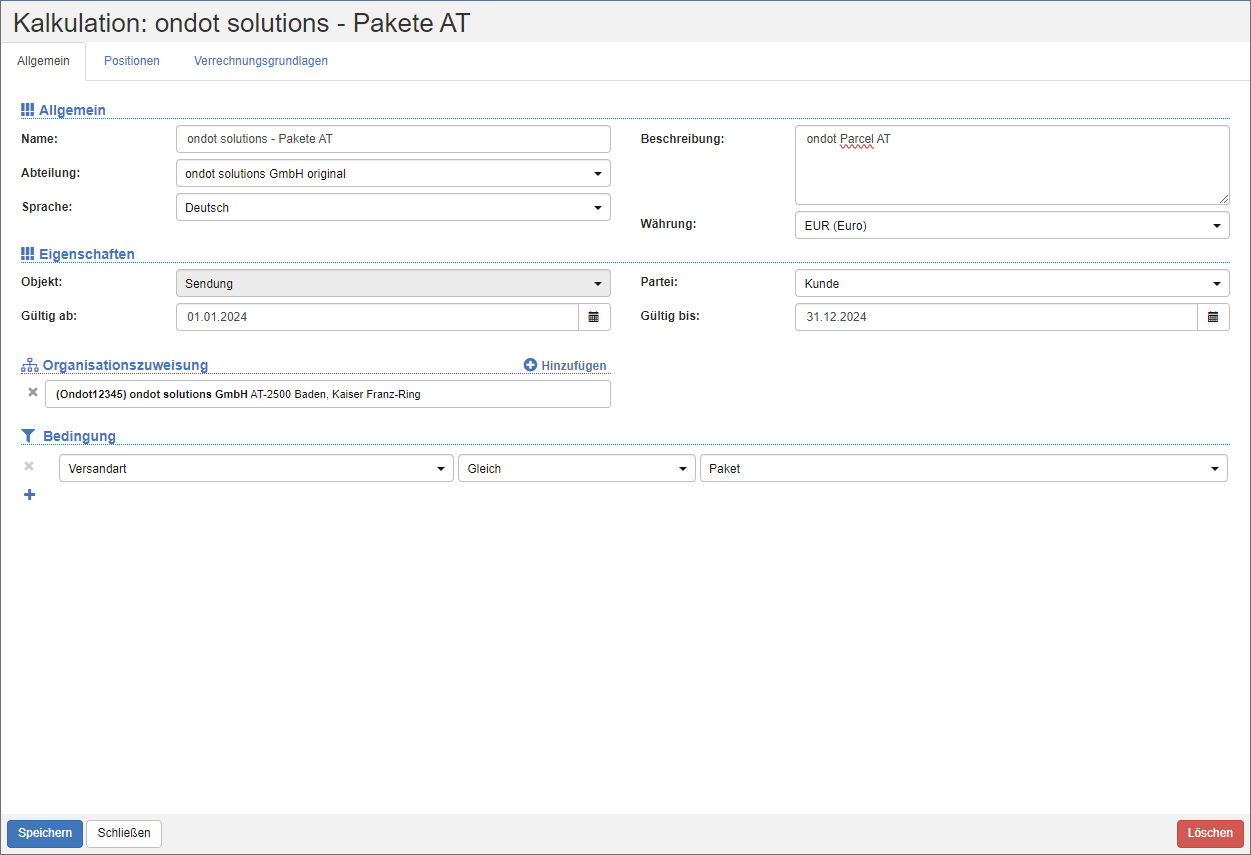Viewport: 1251px width, 855px height.
Task: Click the Schließen button
Action: [124, 833]
